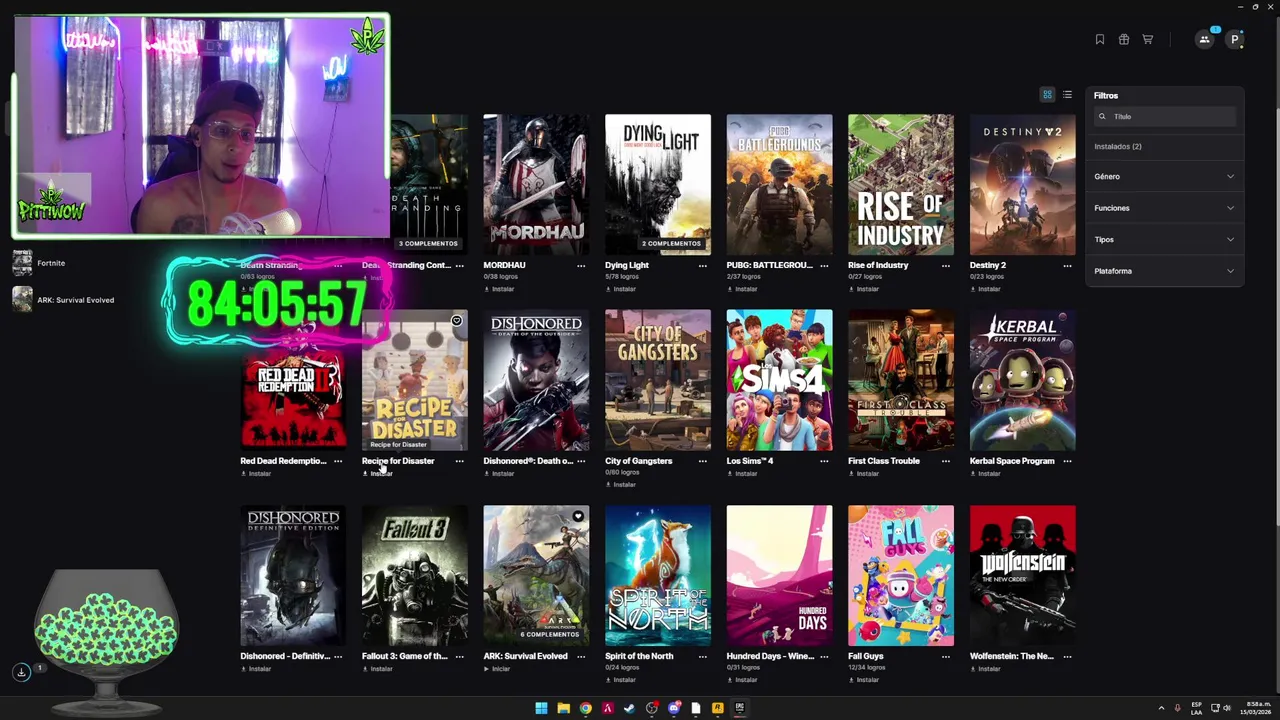Click Instalar under Kerbal Space Program
The height and width of the screenshot is (720, 1280).
pyautogui.click(x=985, y=473)
